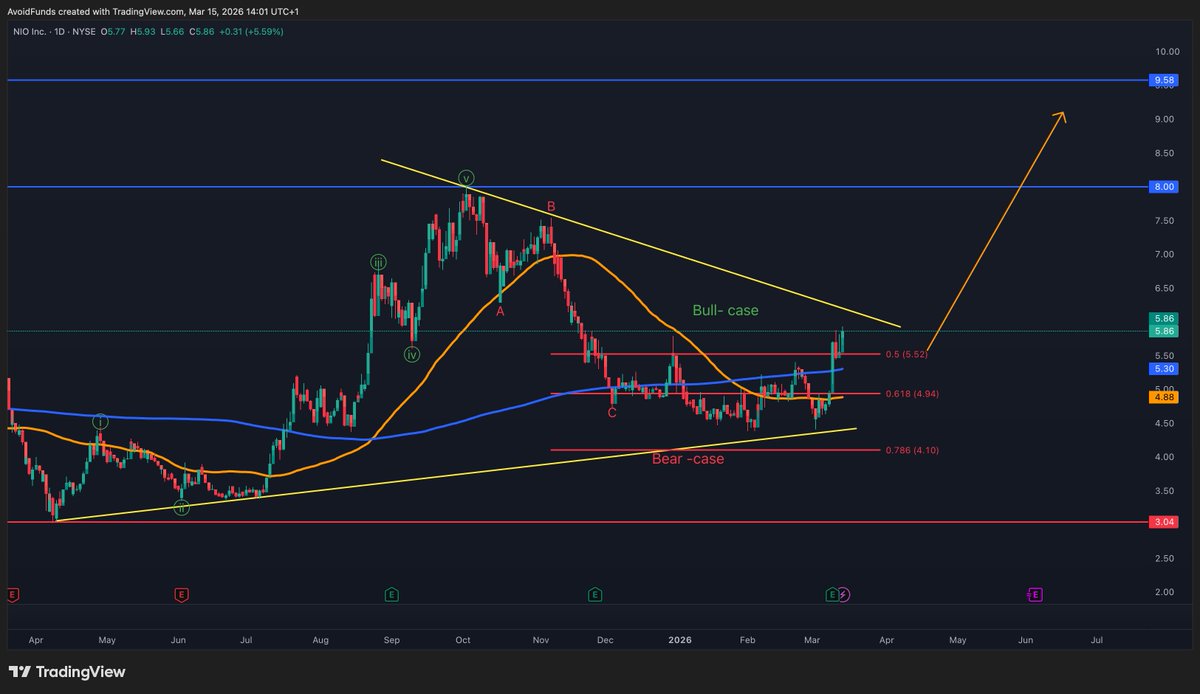Screen dimensions: 1200x694
Task: Click the 4.50 price axis label
Action: pos(1165,424)
